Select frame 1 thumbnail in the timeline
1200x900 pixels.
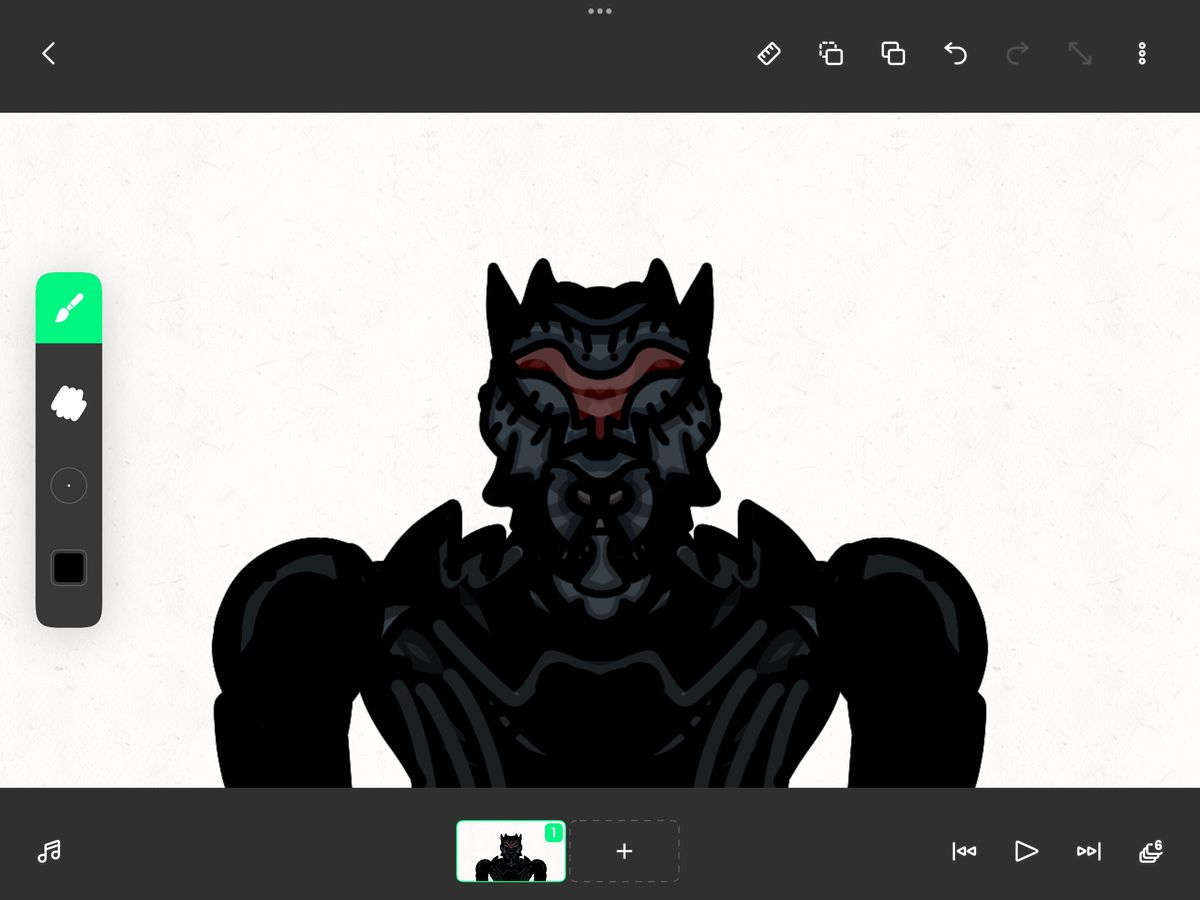(511, 851)
